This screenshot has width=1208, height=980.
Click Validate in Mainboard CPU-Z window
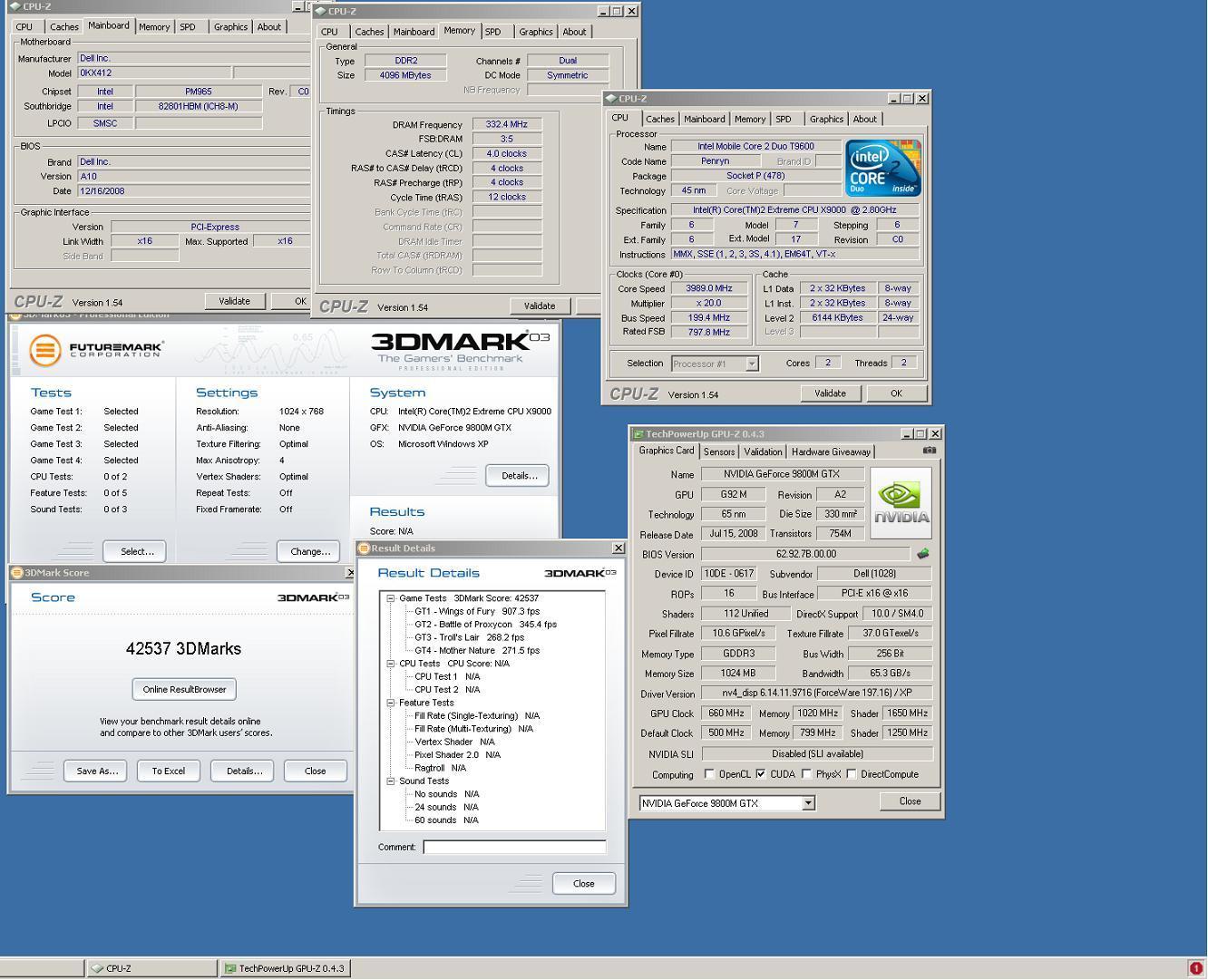click(234, 301)
